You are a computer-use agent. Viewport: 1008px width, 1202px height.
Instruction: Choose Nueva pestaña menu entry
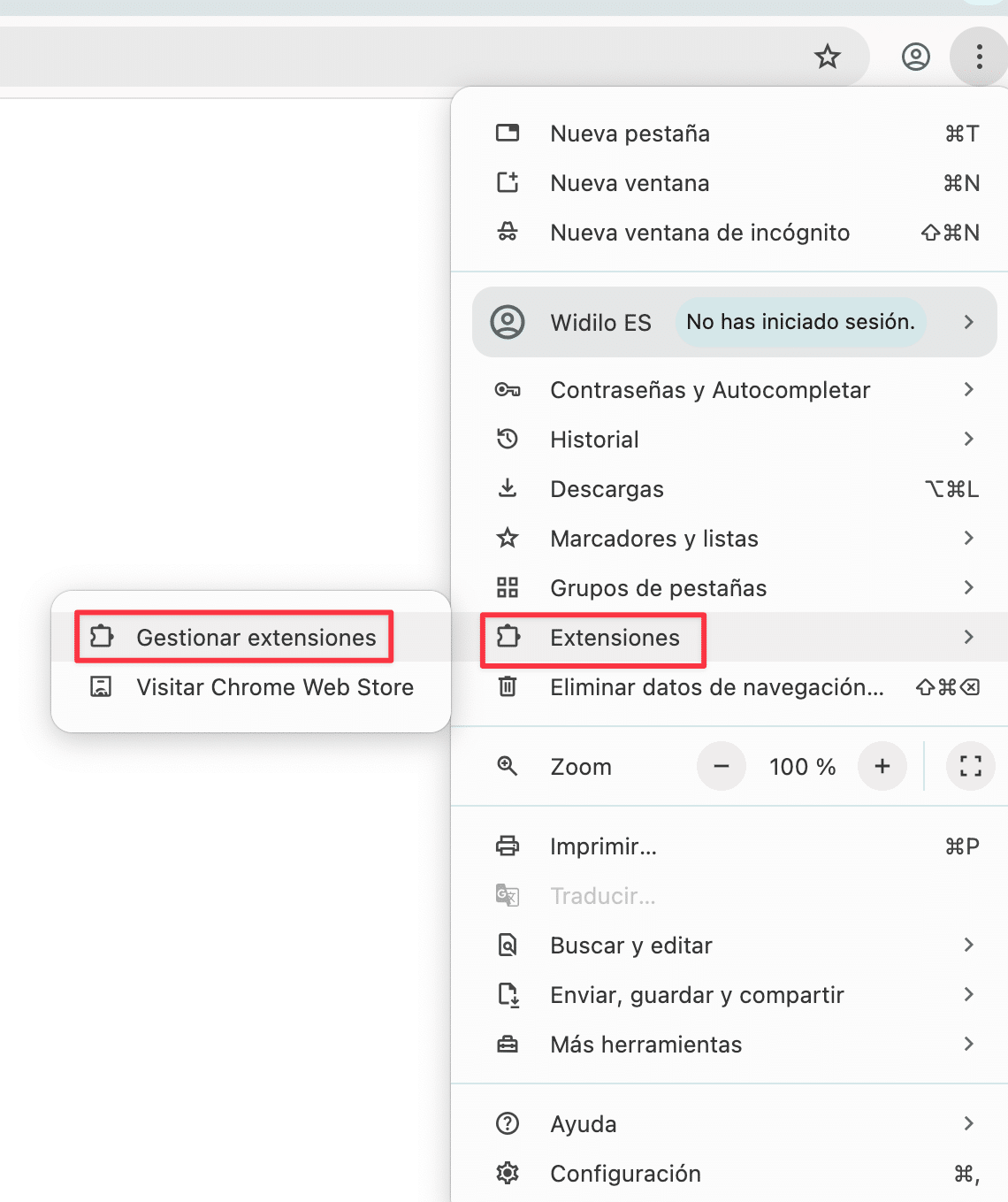click(630, 134)
